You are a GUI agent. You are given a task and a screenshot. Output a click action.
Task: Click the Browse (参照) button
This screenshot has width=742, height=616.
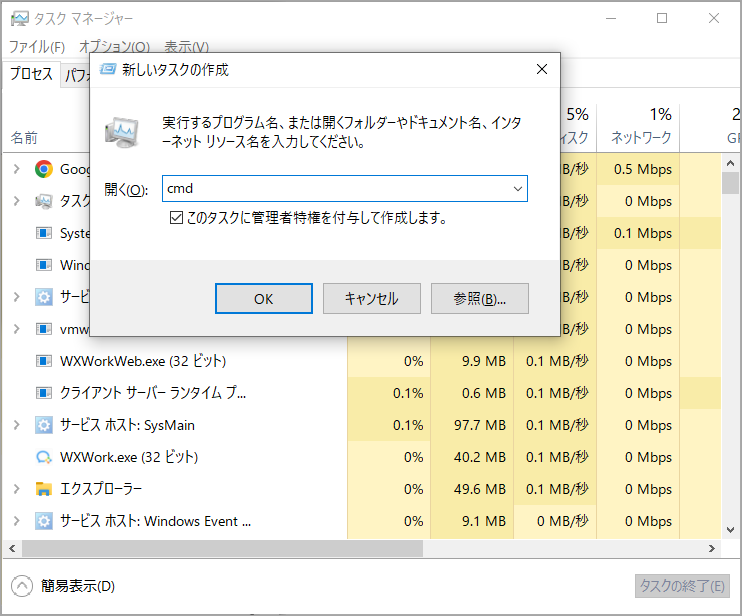click(479, 299)
